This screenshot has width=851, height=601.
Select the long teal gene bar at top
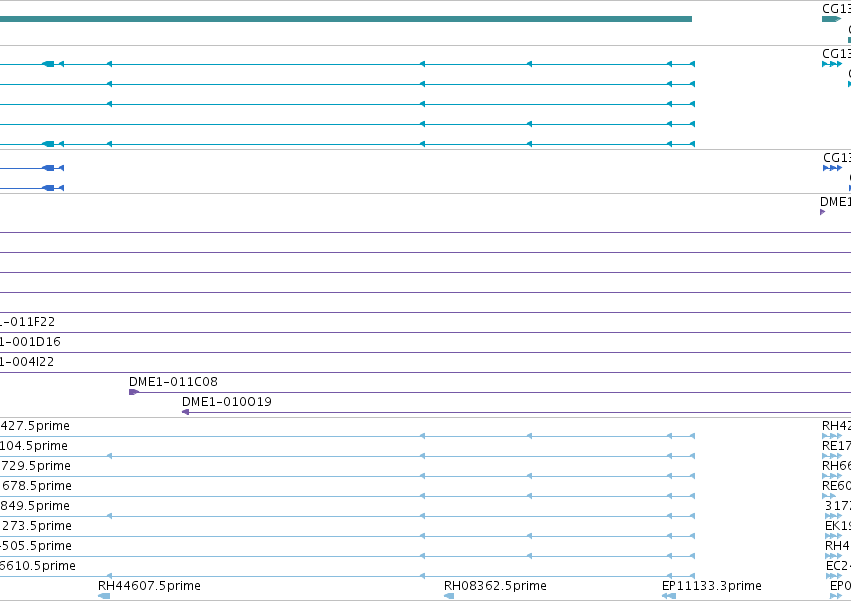click(346, 19)
